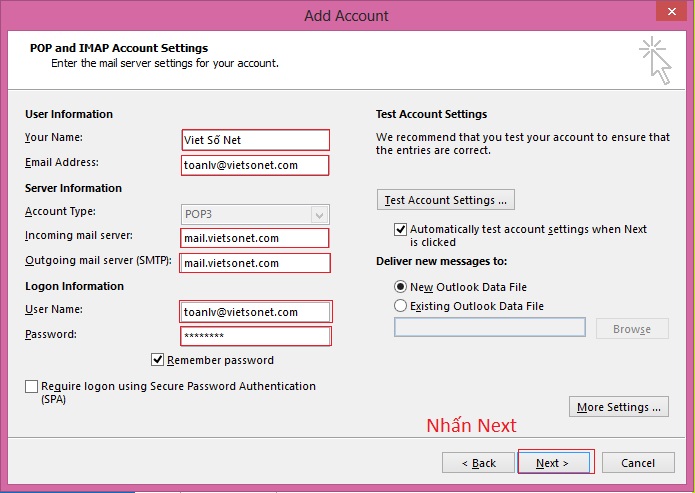
Task: Open More Settings dialog
Action: (x=619, y=407)
